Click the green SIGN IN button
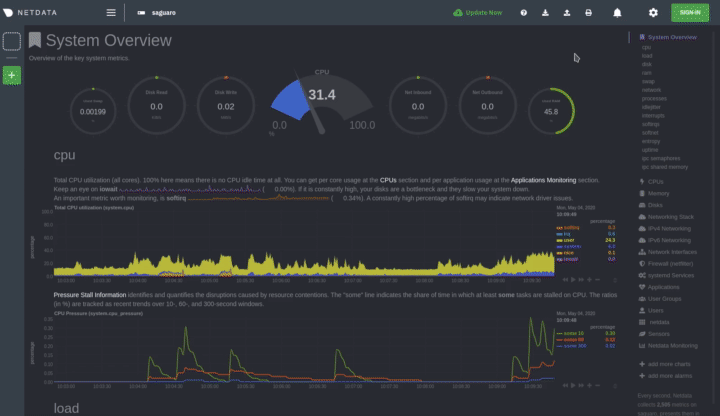 [x=690, y=12]
